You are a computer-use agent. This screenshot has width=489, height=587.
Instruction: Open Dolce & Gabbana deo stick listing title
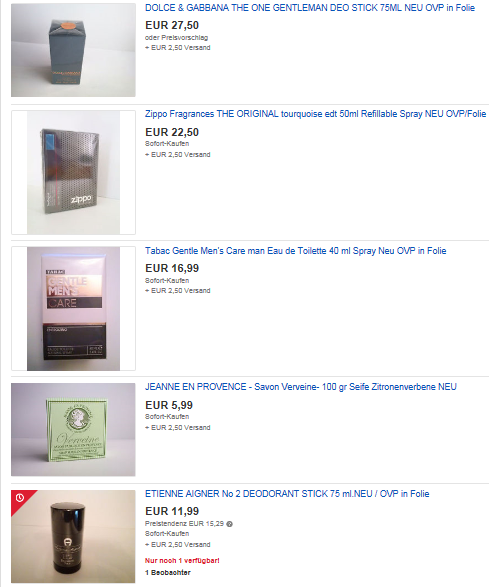pos(310,8)
